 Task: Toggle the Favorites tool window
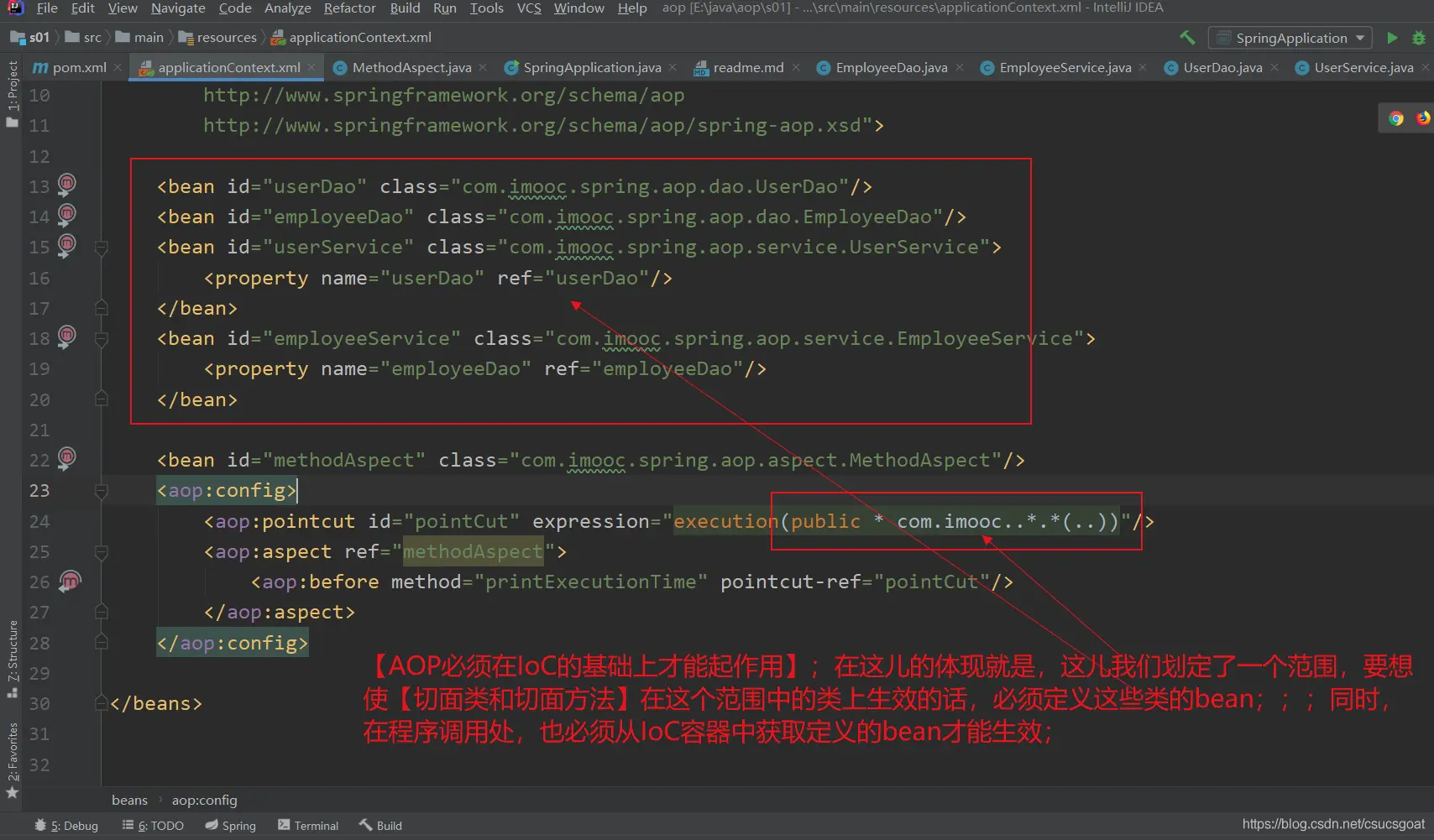tap(12, 759)
